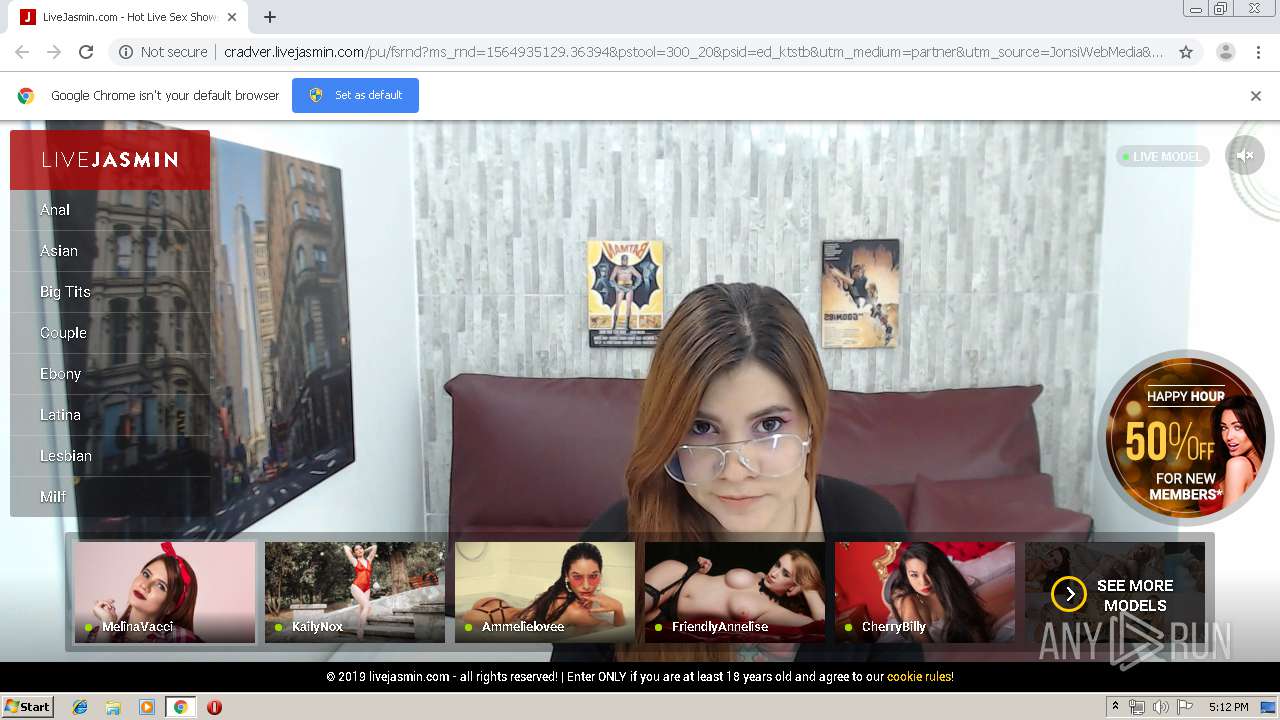Open a new browser tab
Viewport: 1280px width, 720px height.
270,17
